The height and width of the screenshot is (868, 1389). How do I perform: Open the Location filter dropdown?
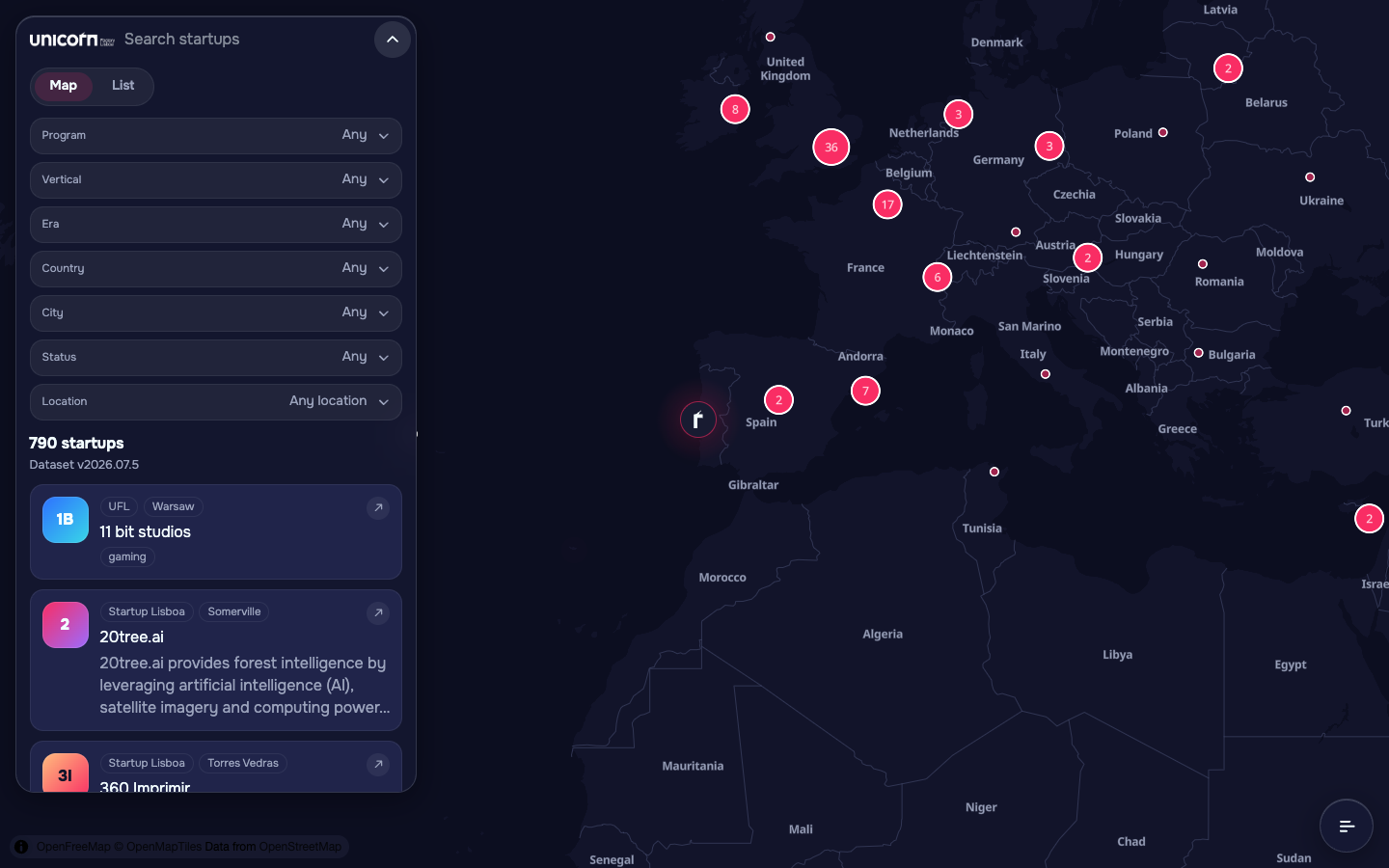(216, 402)
